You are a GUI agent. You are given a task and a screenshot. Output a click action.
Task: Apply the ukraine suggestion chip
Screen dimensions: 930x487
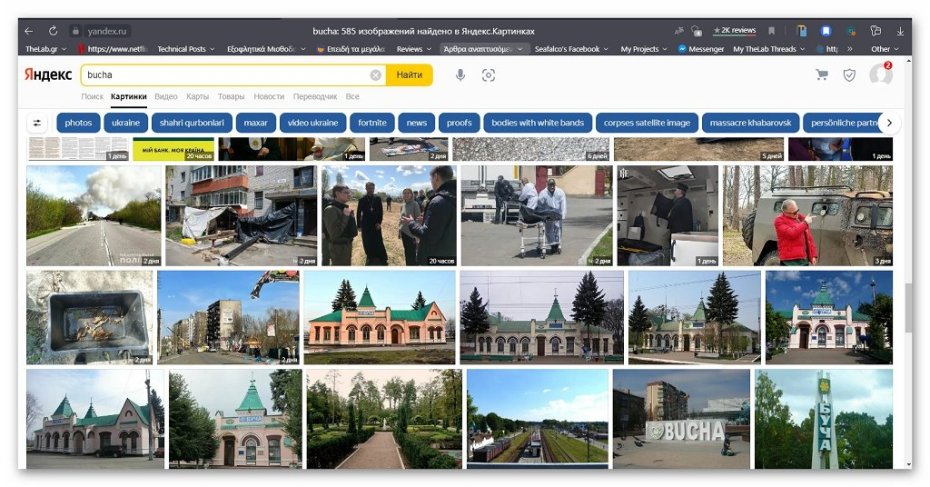pos(126,123)
